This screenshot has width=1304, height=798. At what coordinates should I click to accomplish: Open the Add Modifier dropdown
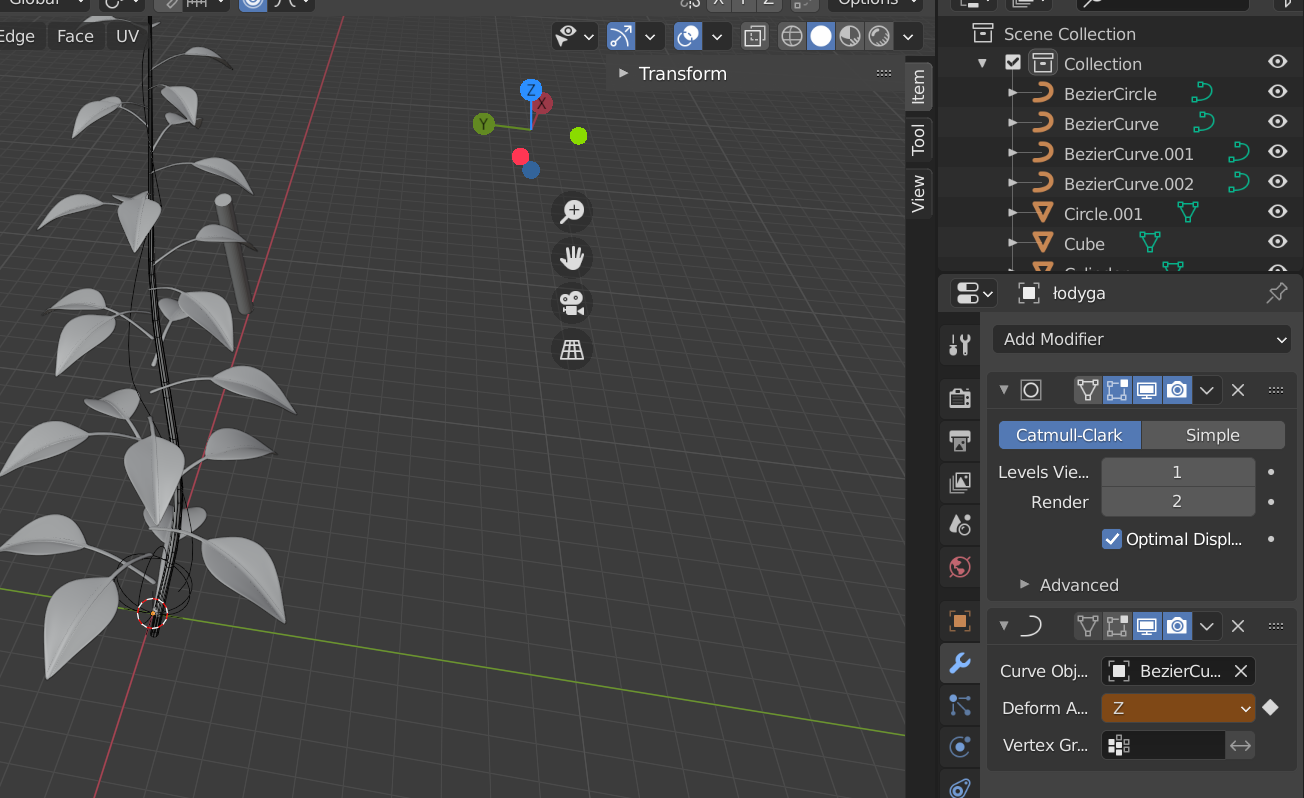click(1142, 339)
